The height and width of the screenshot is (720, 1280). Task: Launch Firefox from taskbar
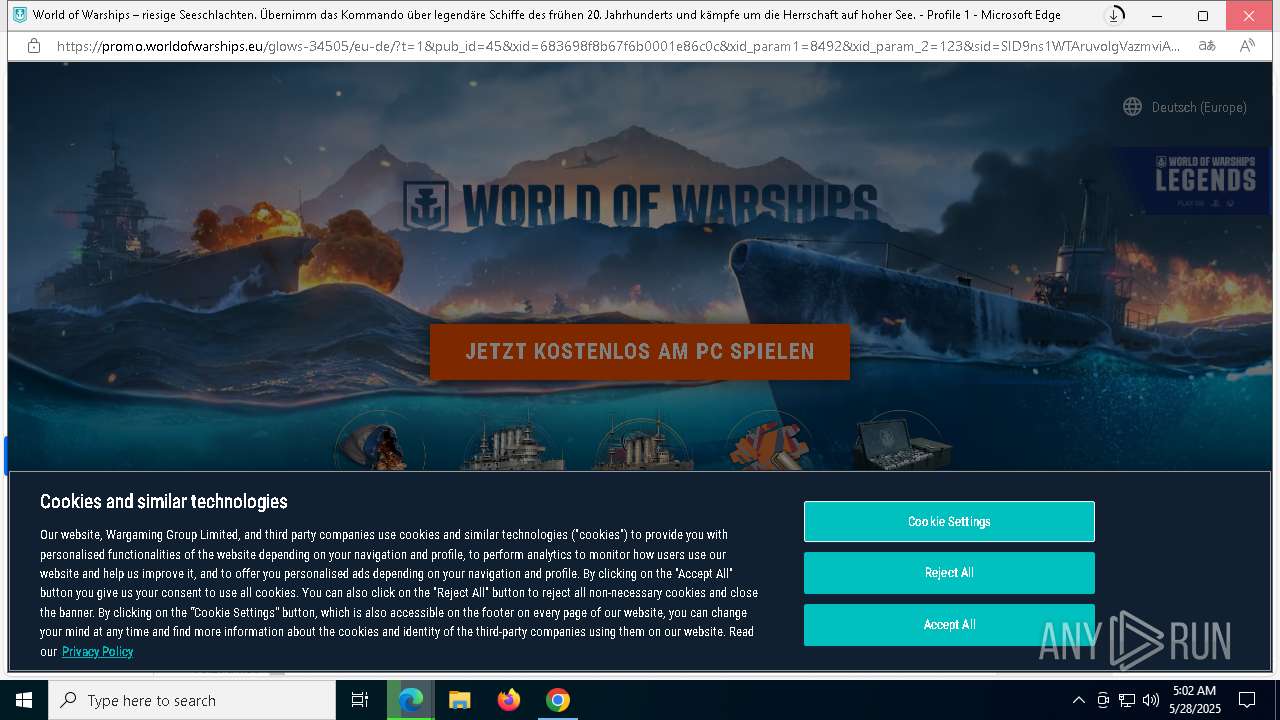(x=509, y=700)
